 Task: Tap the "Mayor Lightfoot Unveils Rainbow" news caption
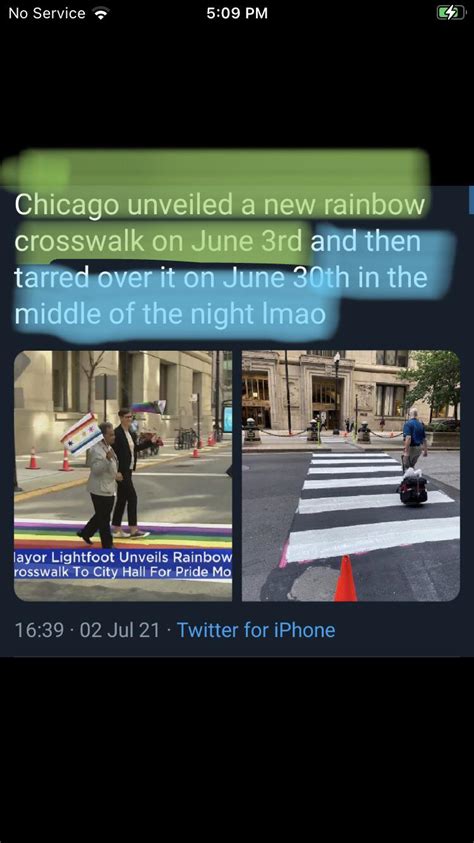click(x=123, y=557)
